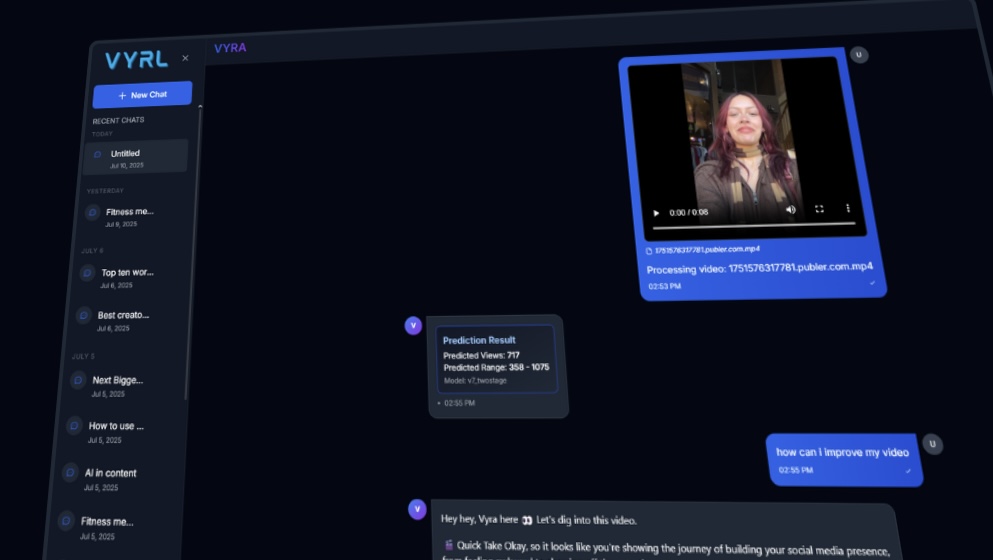Click the chat icon beside Next Bigge...
The width and height of the screenshot is (993, 560).
pyautogui.click(x=78, y=380)
